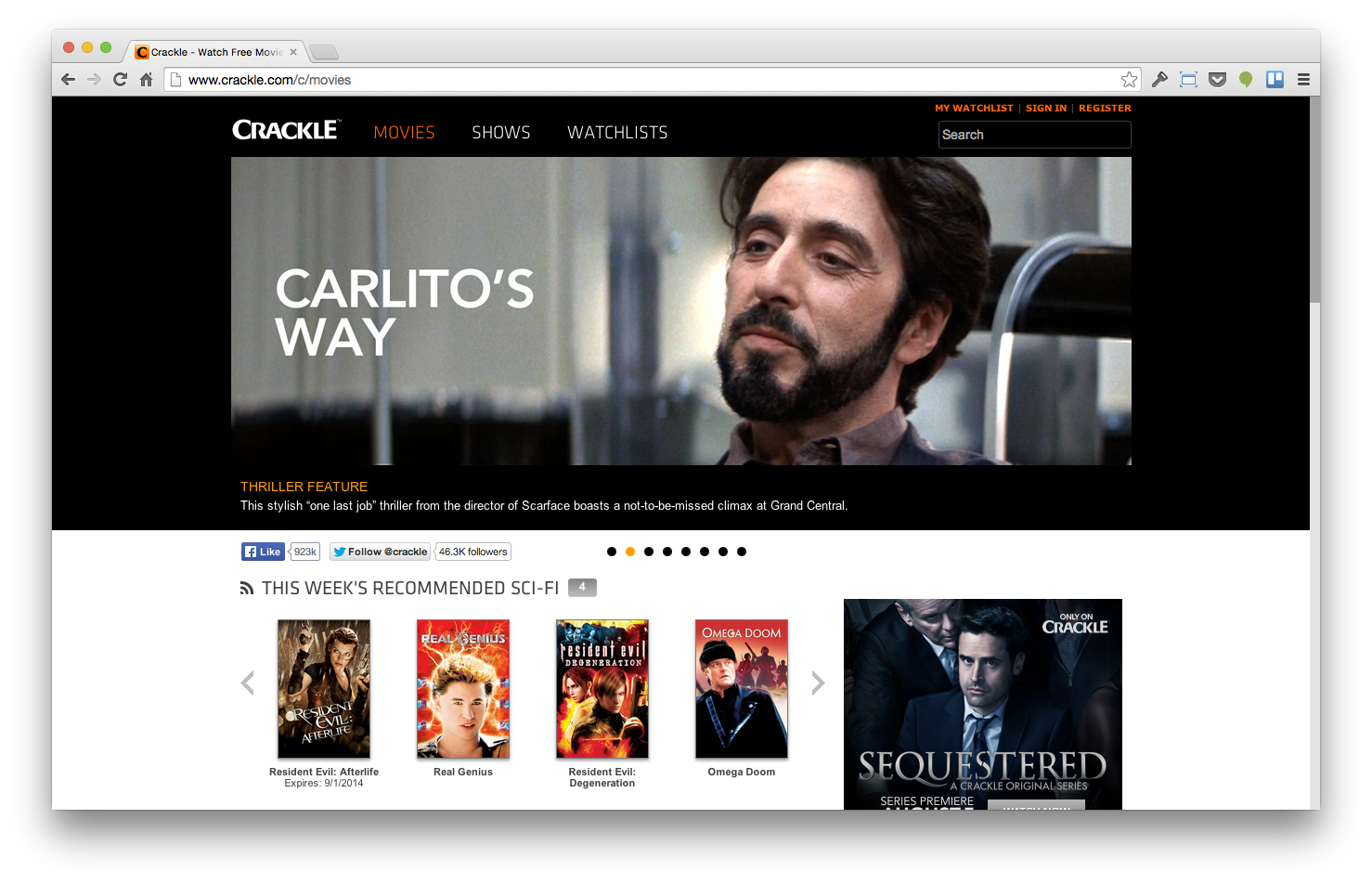The image size is (1372, 884).
Task: Focus the Search input field
Action: click(x=1035, y=135)
